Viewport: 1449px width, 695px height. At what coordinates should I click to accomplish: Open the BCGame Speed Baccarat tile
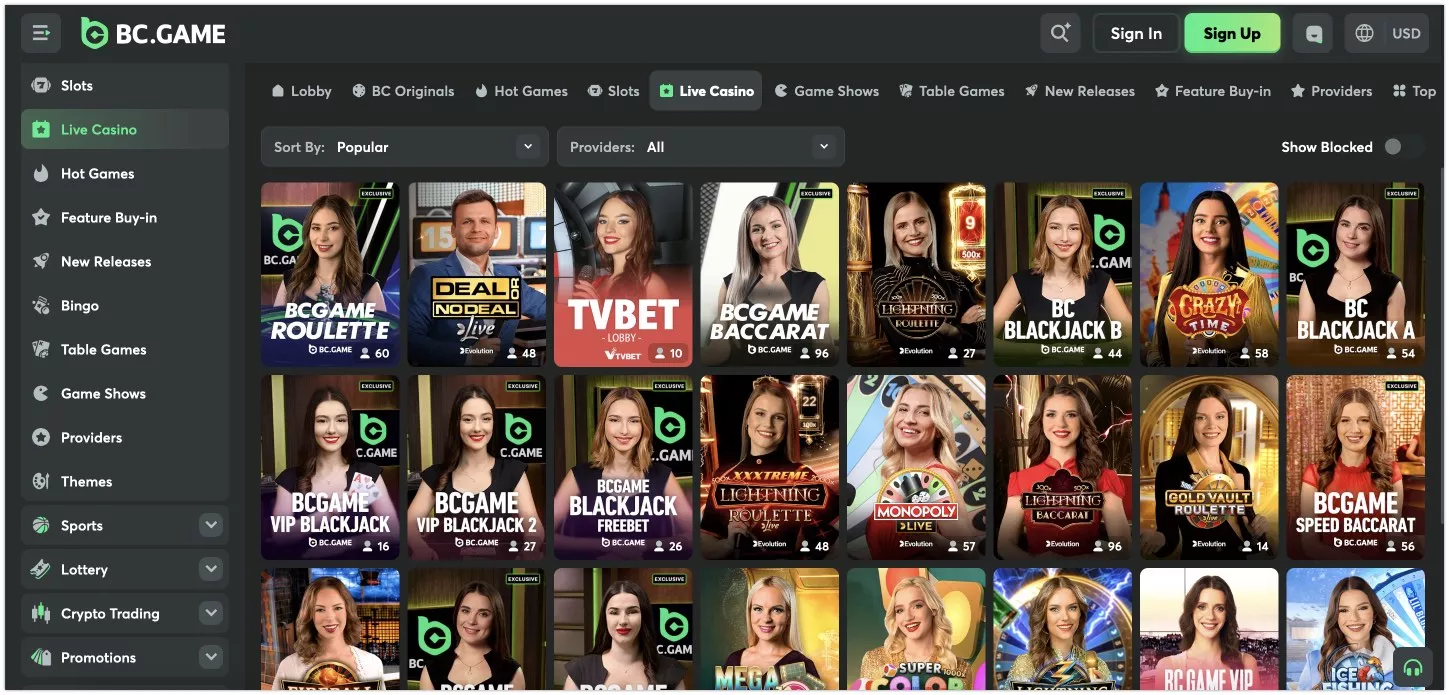(x=1356, y=467)
